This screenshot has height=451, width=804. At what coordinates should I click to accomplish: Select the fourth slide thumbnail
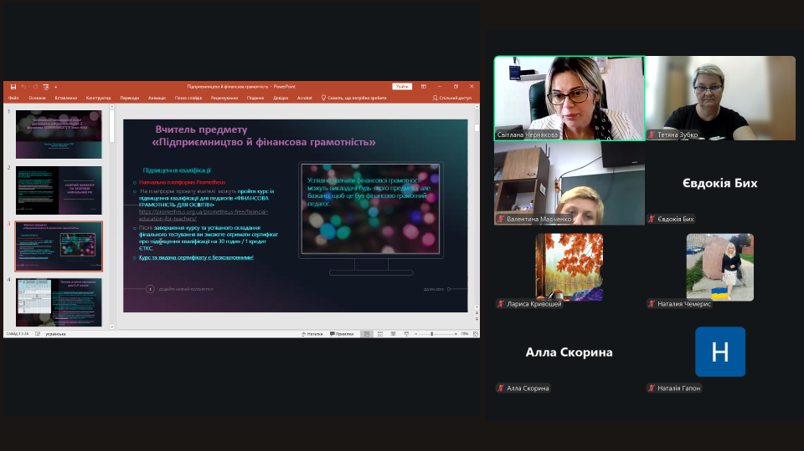click(58, 302)
